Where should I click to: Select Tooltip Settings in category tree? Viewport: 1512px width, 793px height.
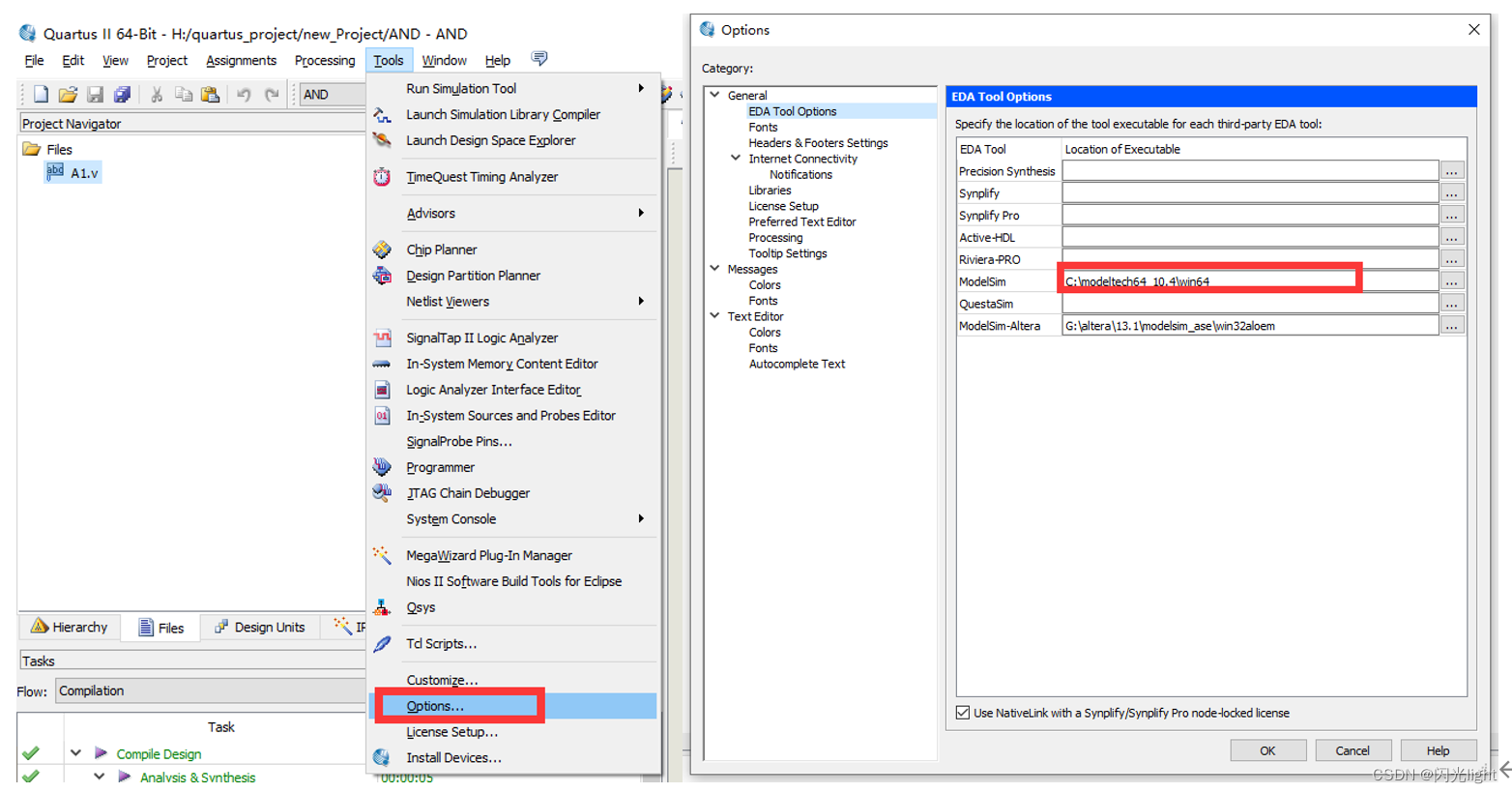788,253
